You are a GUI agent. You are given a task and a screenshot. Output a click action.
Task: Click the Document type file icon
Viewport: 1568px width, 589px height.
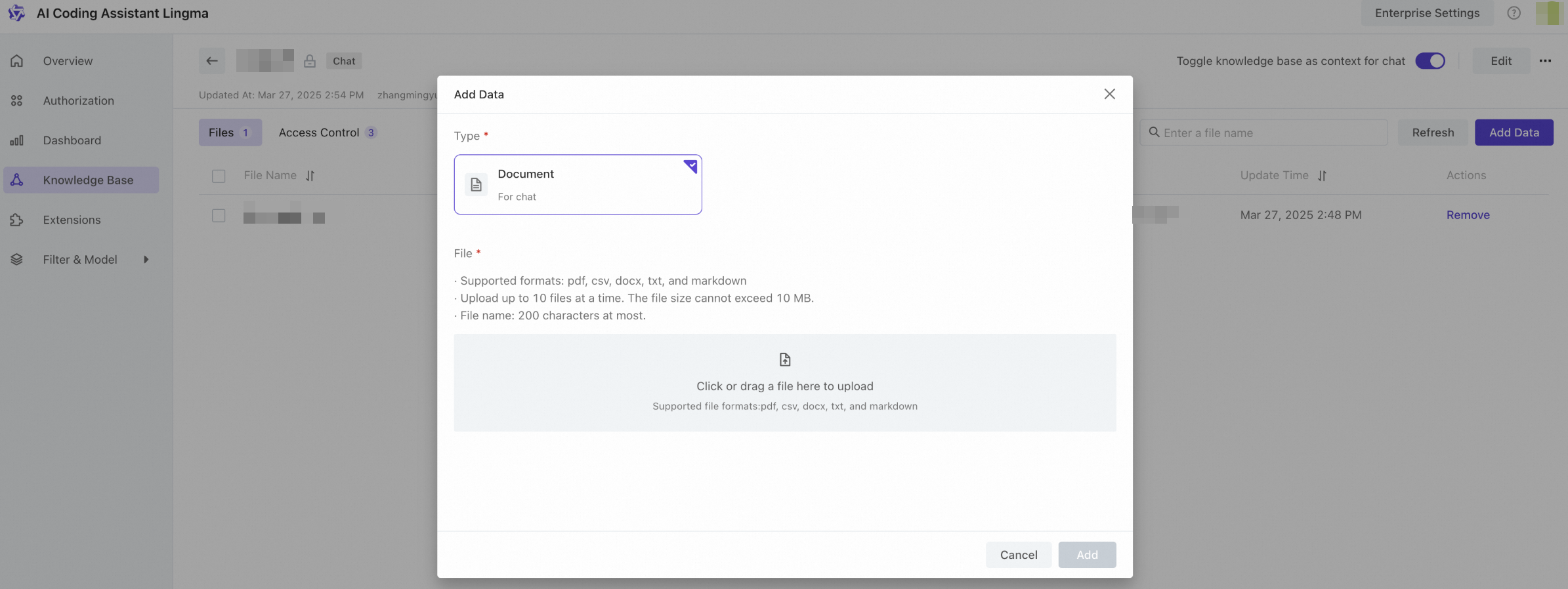[477, 185]
